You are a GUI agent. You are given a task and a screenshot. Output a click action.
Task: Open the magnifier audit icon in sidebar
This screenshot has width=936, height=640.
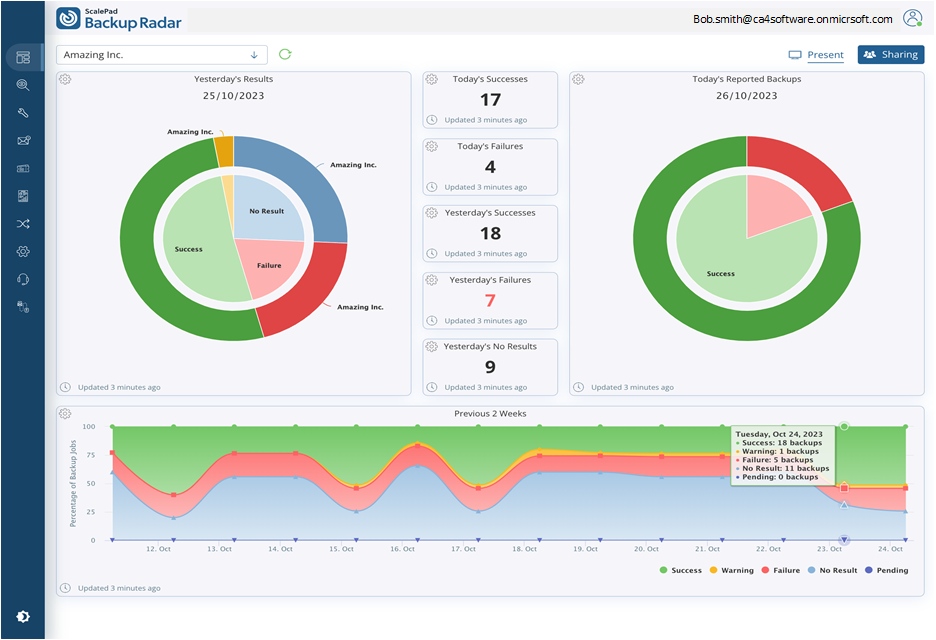(23, 85)
